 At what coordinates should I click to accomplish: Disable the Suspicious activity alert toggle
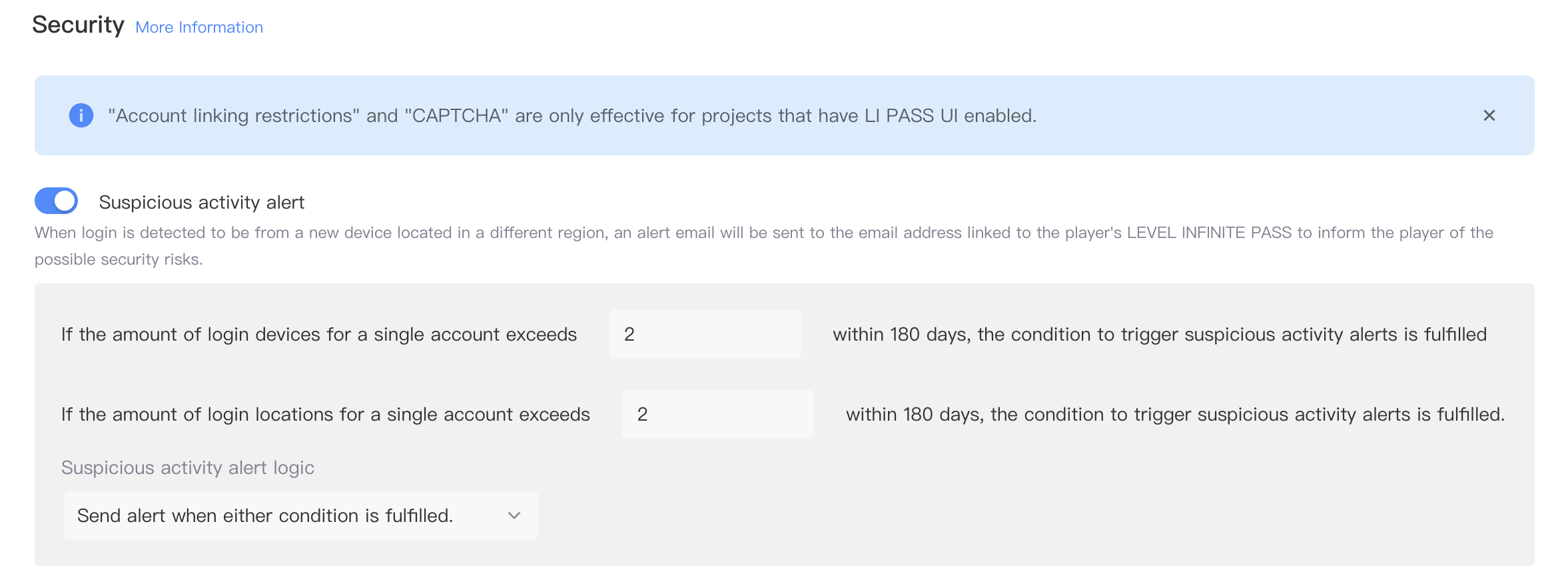click(x=57, y=201)
